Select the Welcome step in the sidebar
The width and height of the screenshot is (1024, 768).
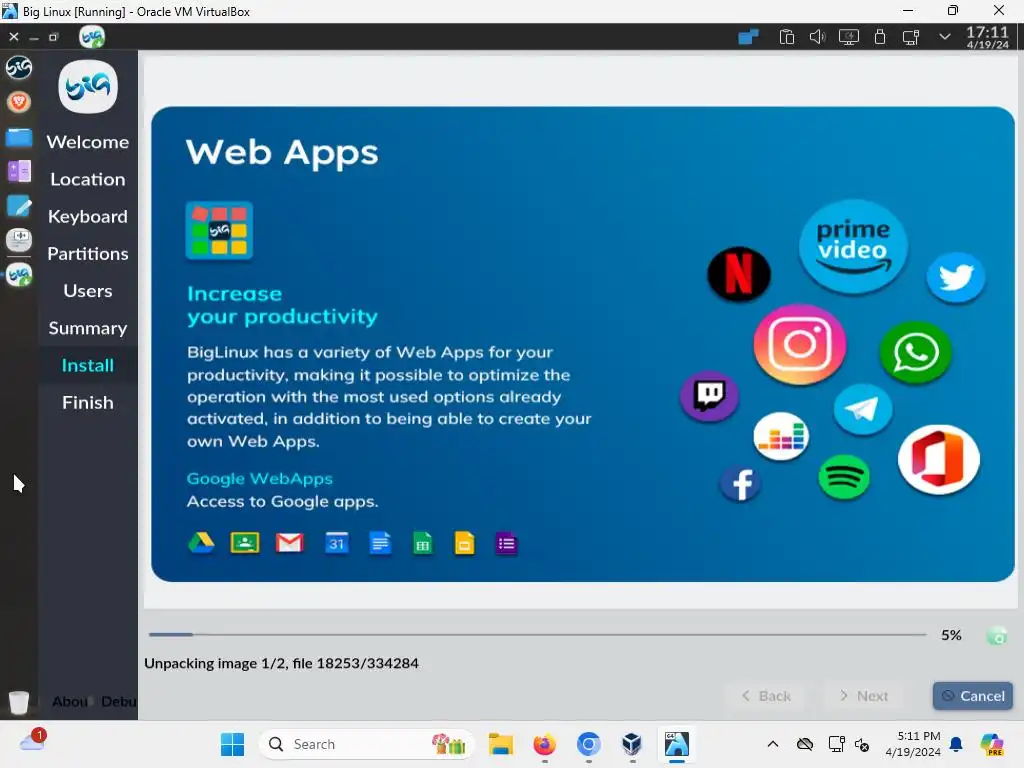(x=88, y=142)
